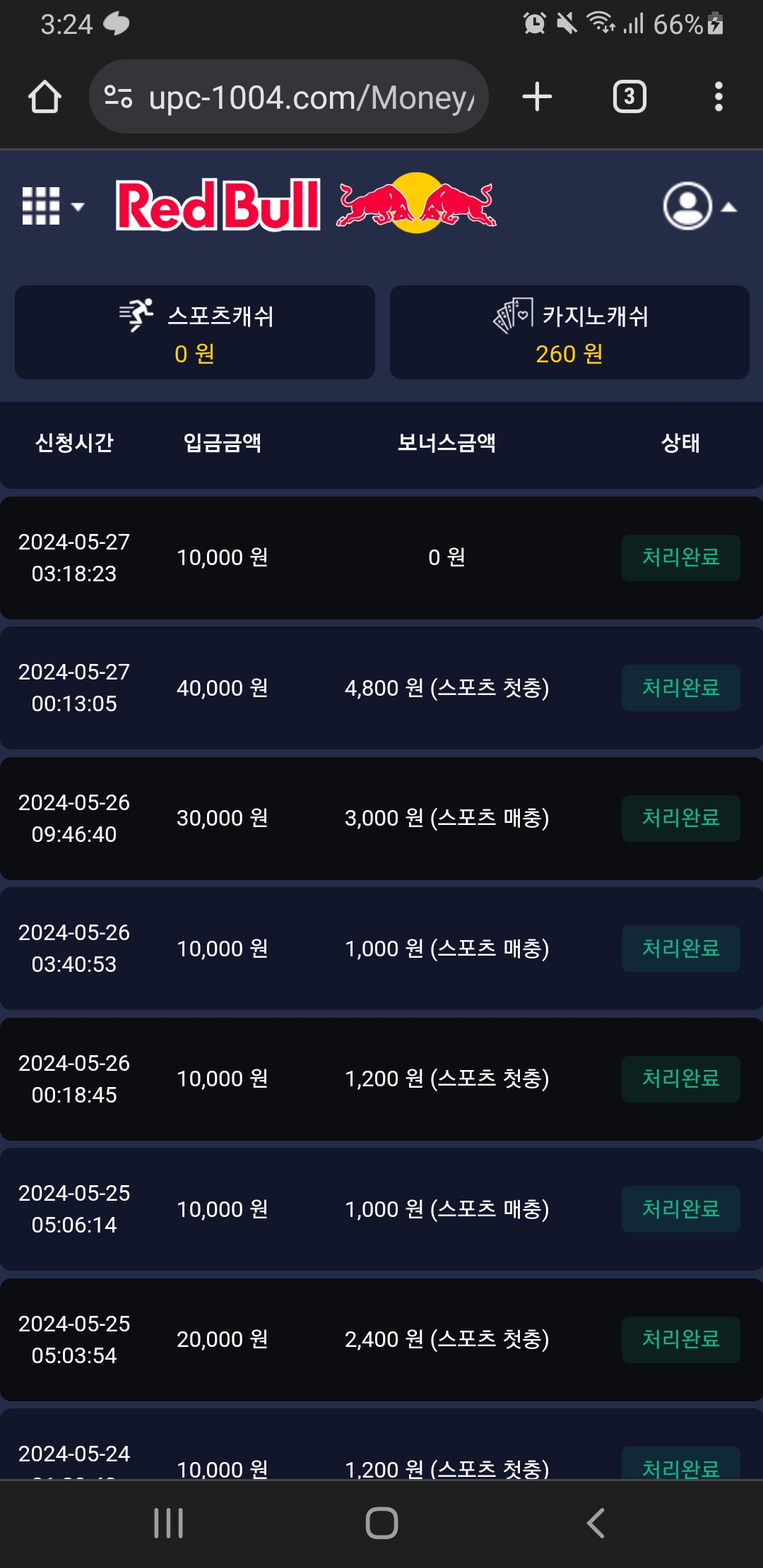Expand the arrow beside the grid menu

(78, 207)
